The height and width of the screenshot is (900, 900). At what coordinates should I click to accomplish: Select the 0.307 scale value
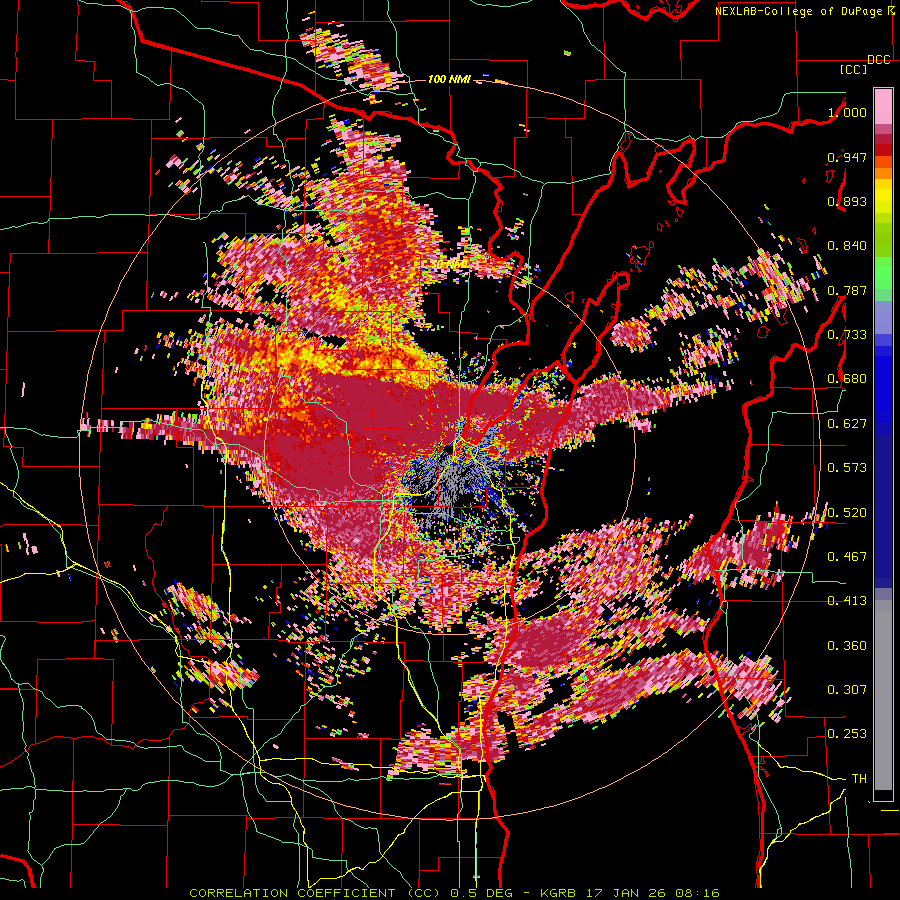point(847,690)
